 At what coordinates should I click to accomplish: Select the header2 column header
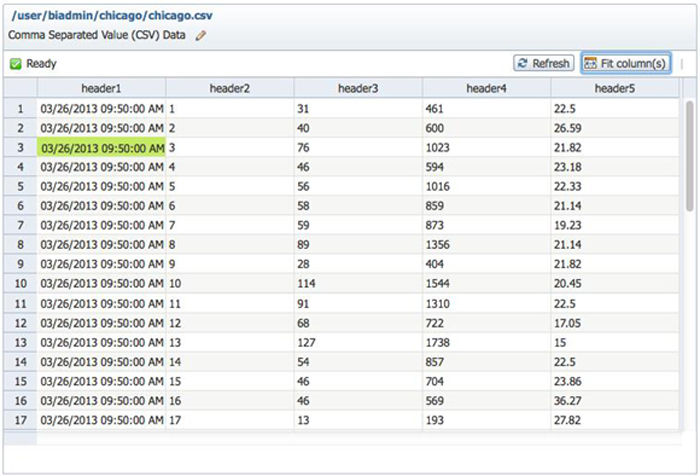[230, 88]
